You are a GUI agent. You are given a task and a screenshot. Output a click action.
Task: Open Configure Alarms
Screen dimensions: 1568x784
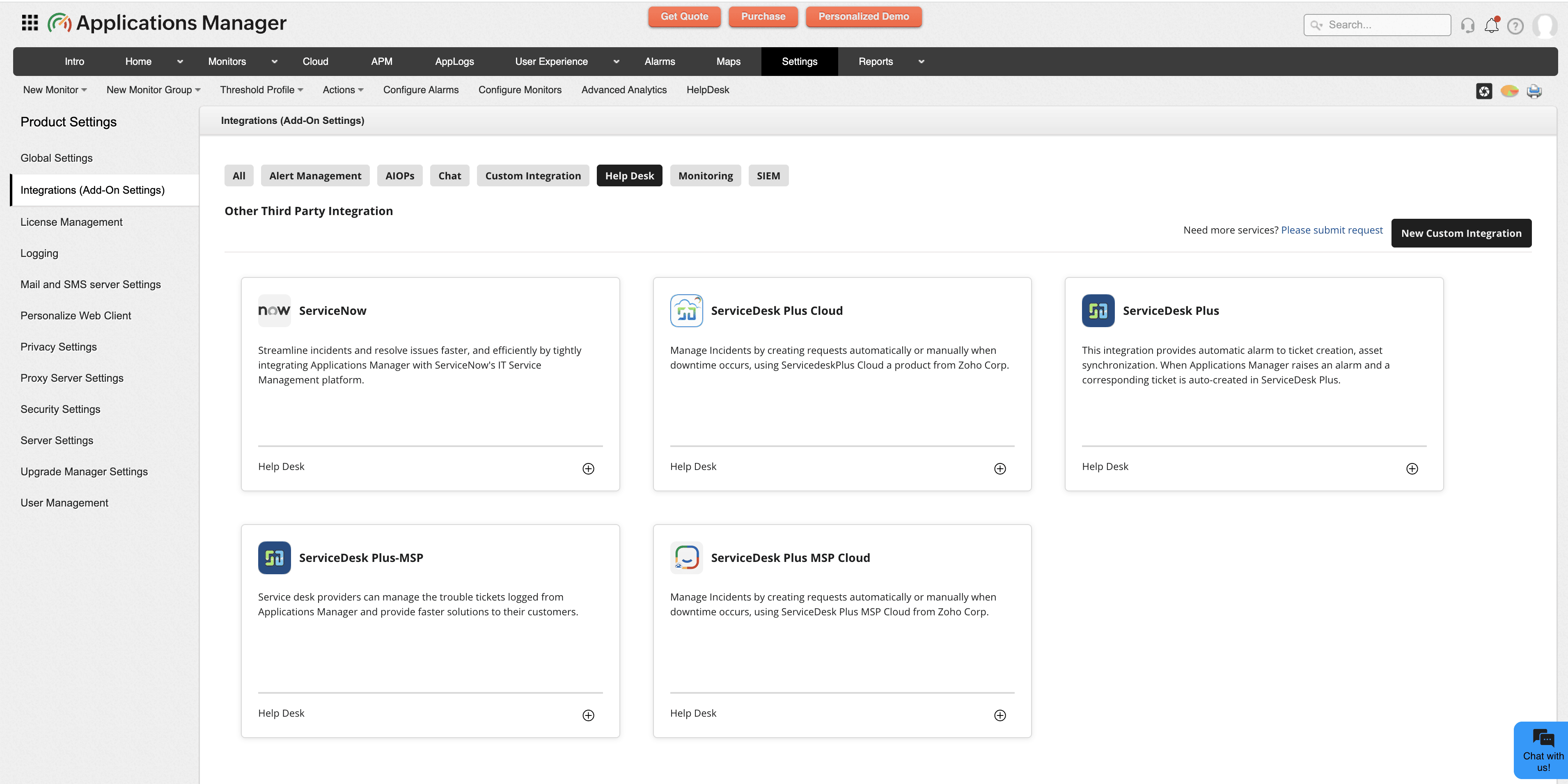421,90
